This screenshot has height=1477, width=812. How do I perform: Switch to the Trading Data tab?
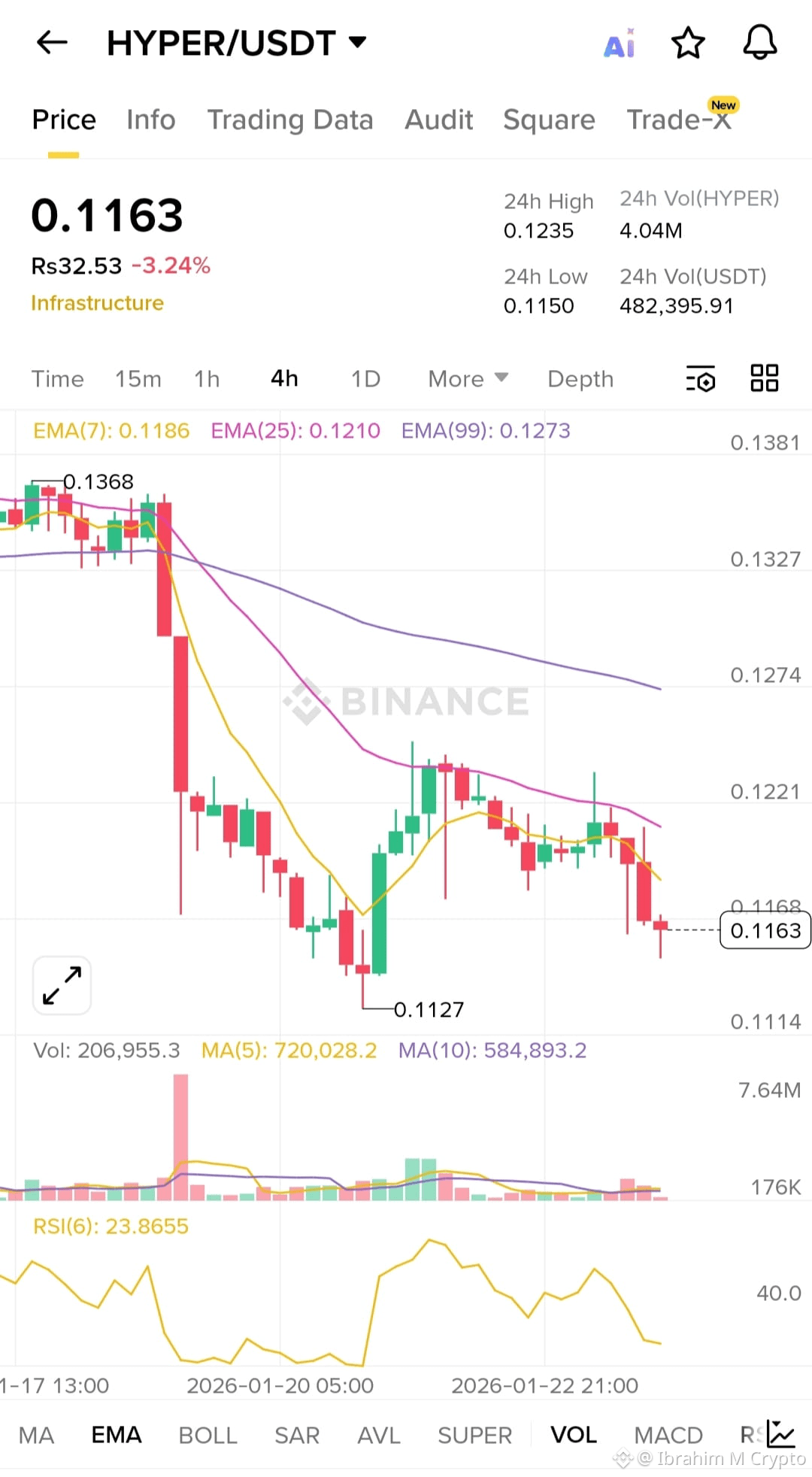tap(290, 120)
